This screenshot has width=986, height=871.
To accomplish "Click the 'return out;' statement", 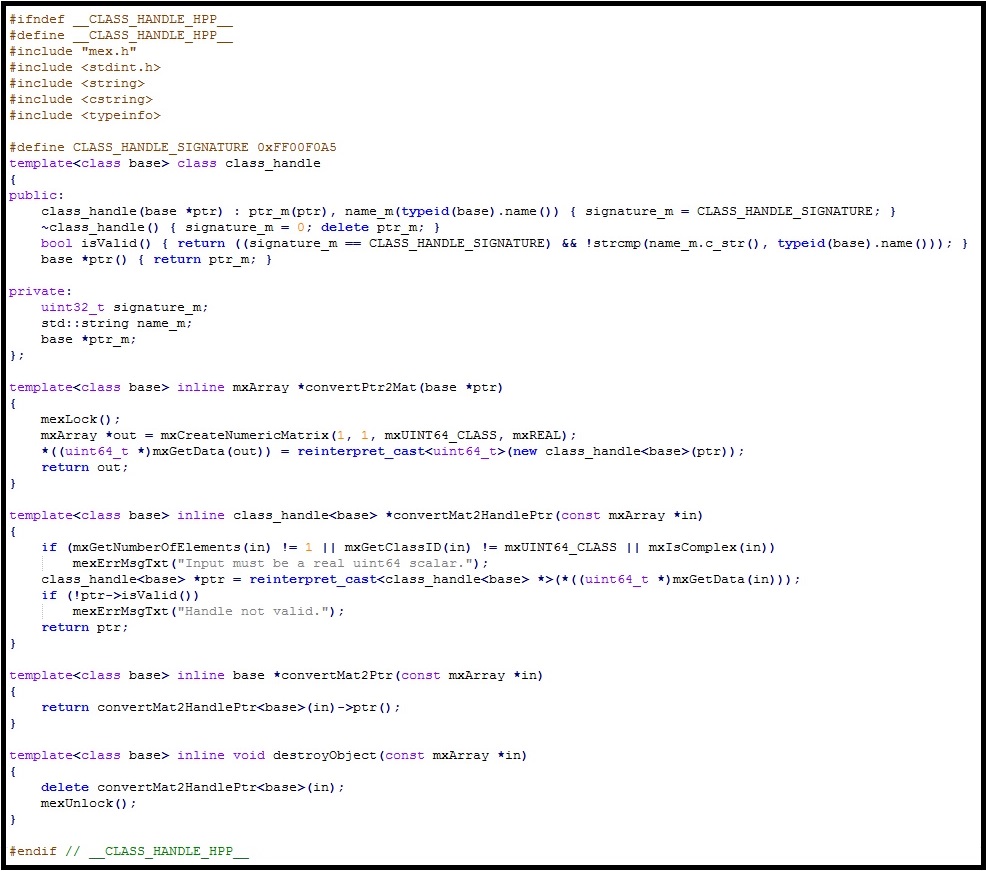I will tap(85, 467).
